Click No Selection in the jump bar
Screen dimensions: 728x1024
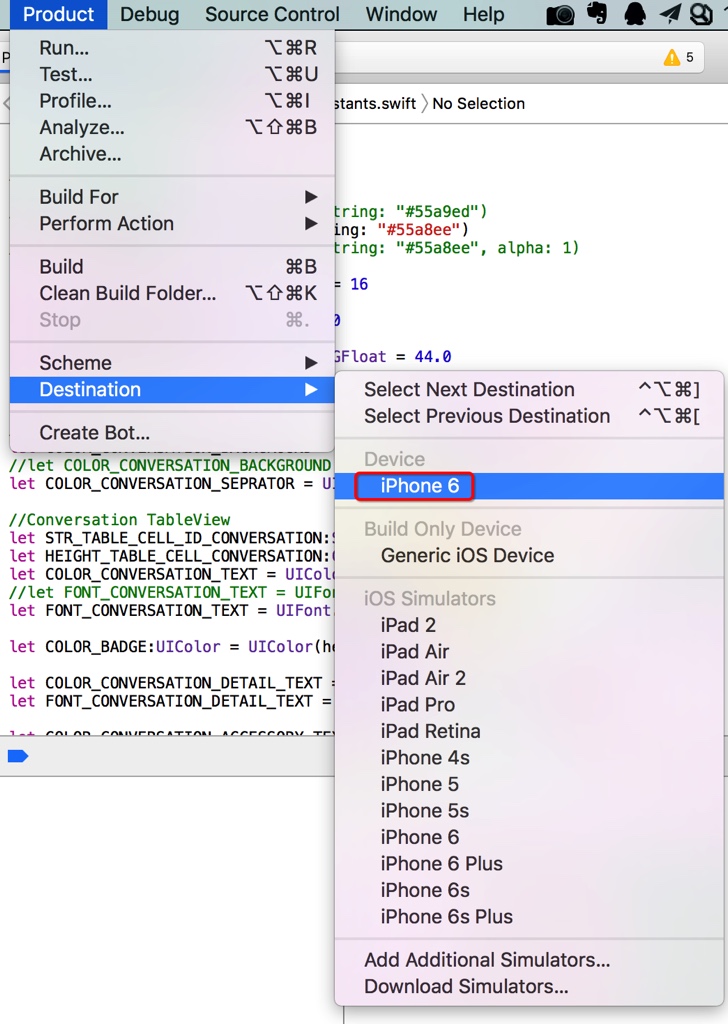(478, 104)
